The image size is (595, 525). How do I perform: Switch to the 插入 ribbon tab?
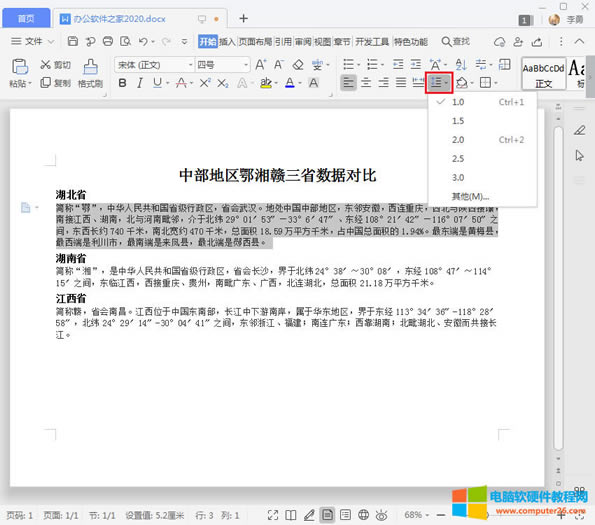tap(227, 41)
